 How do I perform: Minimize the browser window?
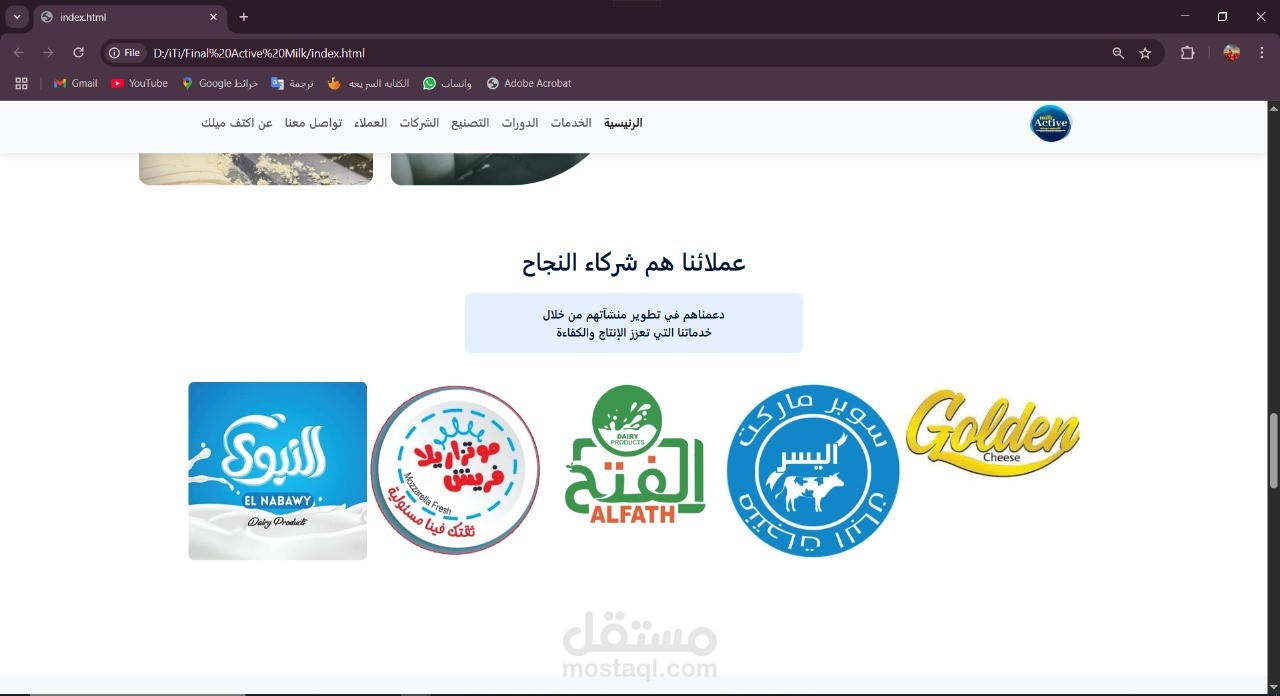[1185, 17]
